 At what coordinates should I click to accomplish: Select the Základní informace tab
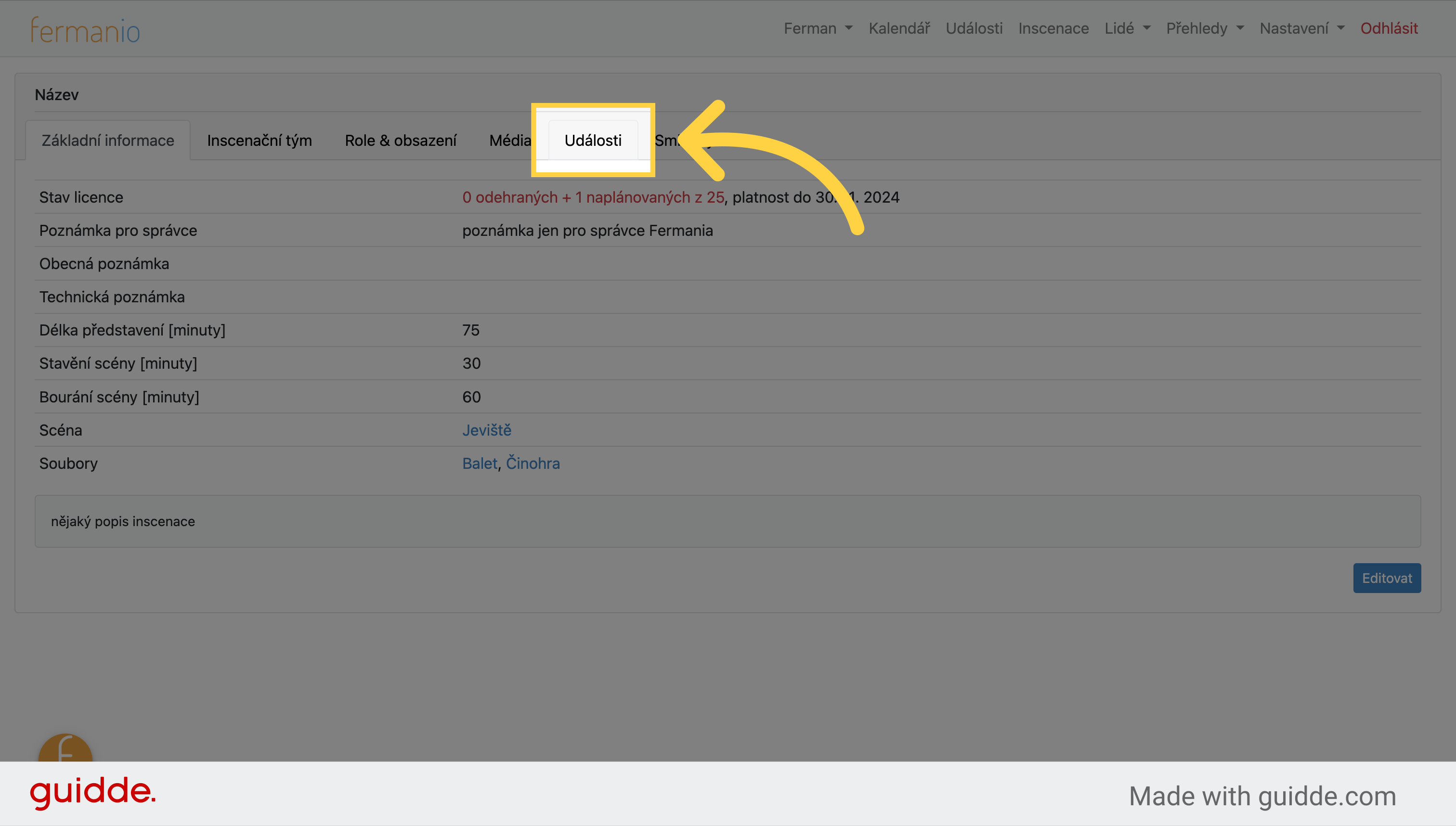[x=108, y=140]
